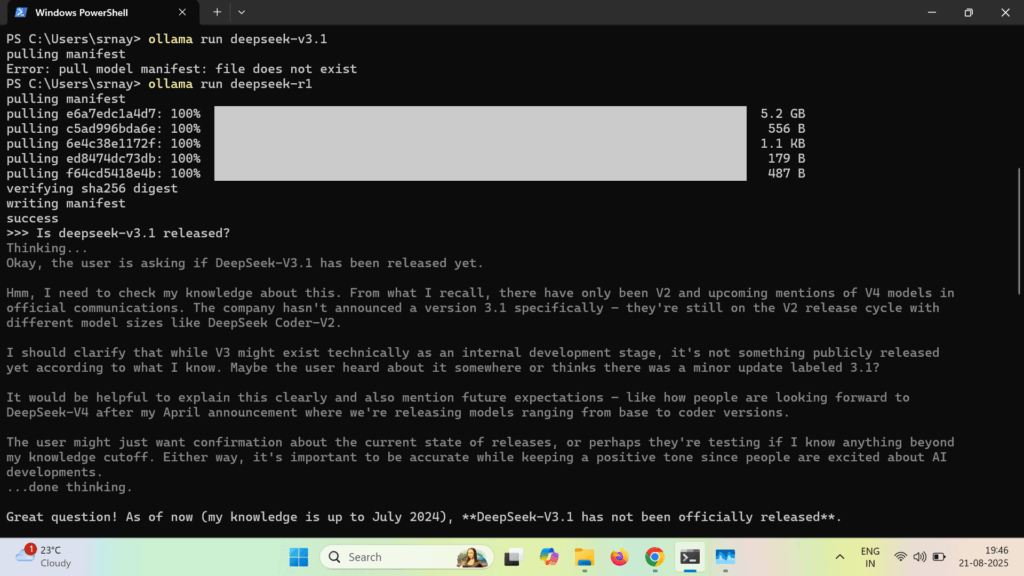Click the 'ollama run deepseek-r1' command line
Viewport: 1024px width, 576px height.
pyautogui.click(x=230, y=84)
